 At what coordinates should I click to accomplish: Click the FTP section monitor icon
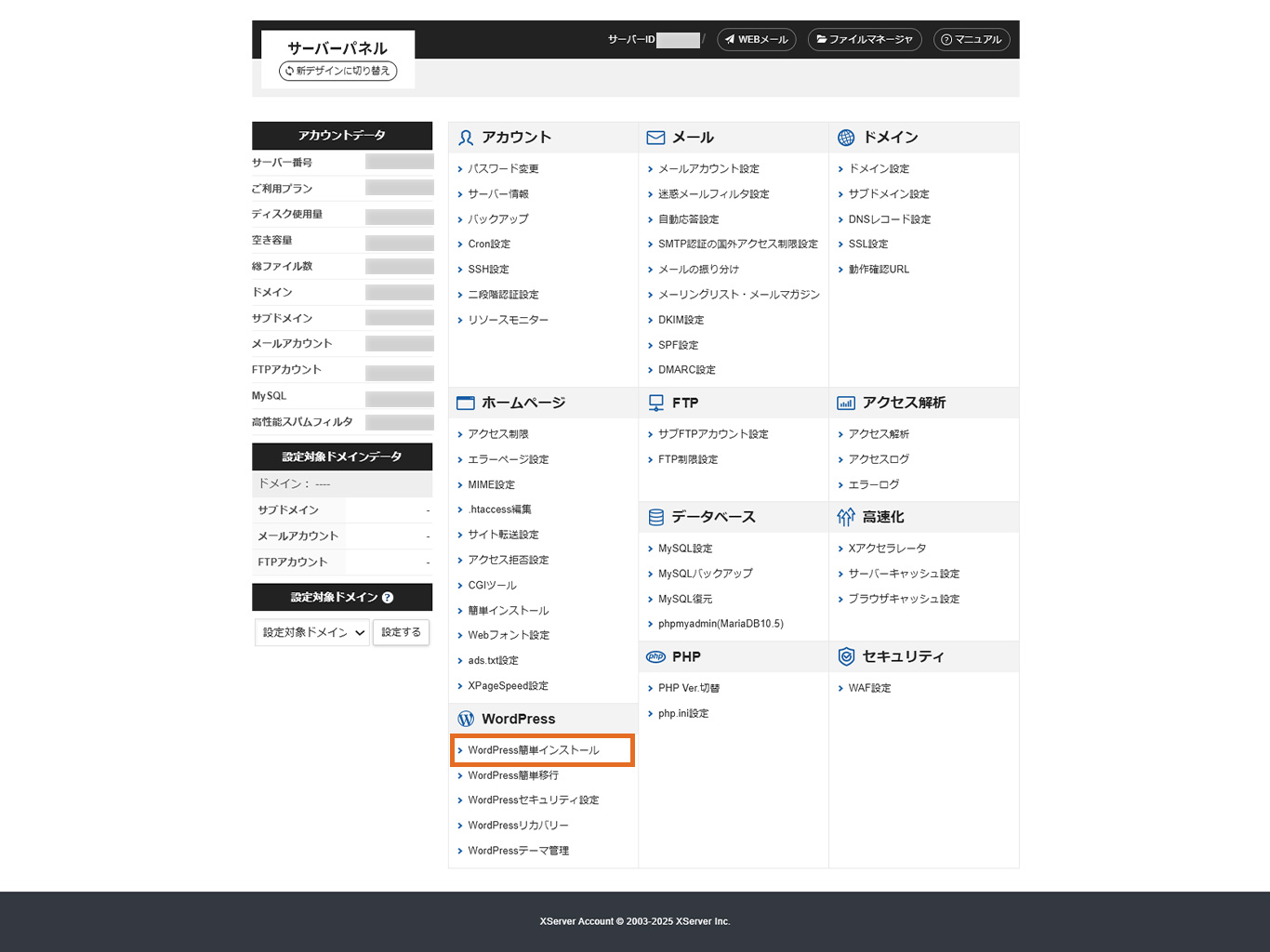point(656,403)
